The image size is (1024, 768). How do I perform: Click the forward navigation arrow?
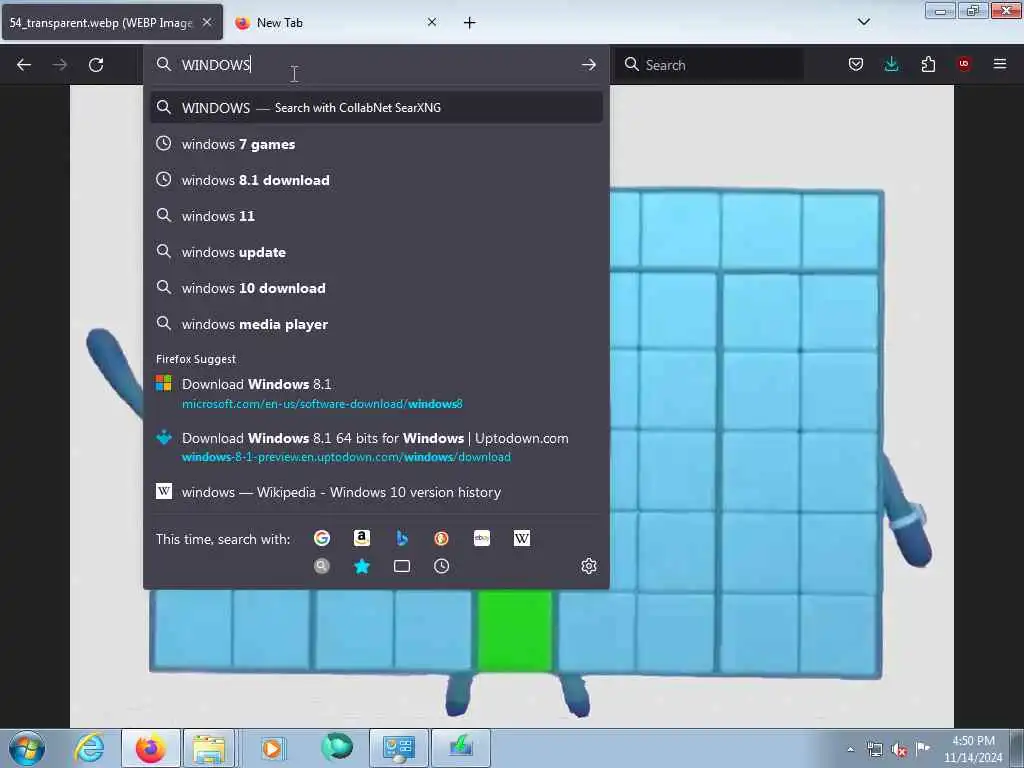pyautogui.click(x=59, y=65)
